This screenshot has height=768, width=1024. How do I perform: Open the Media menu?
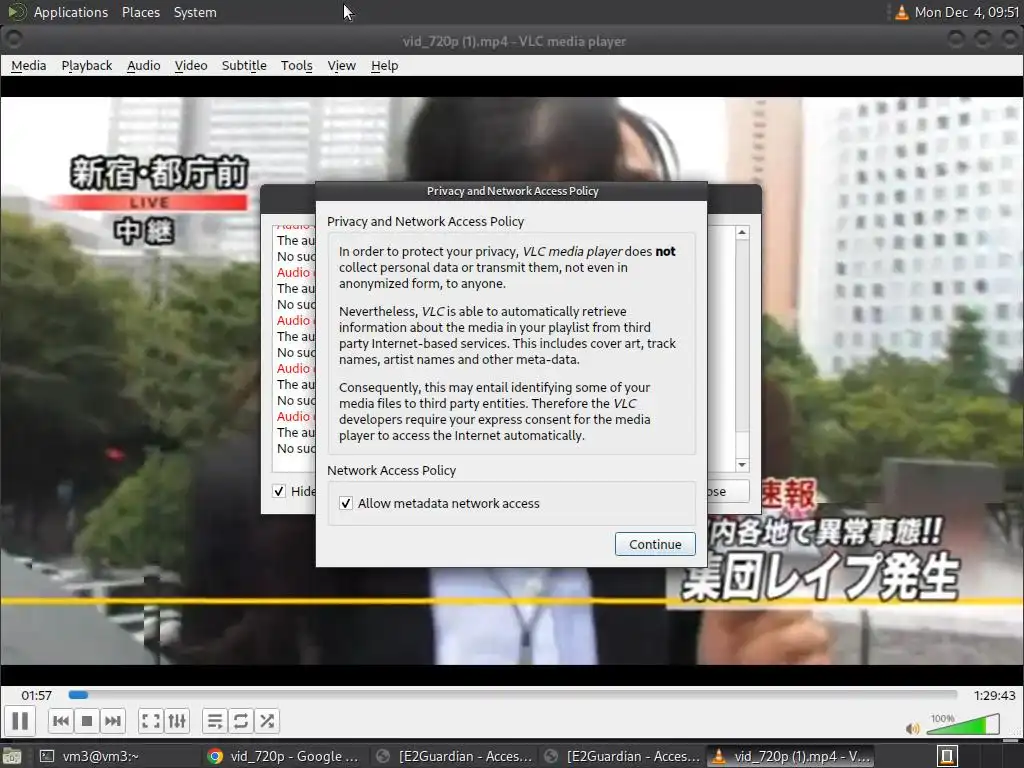(29, 65)
